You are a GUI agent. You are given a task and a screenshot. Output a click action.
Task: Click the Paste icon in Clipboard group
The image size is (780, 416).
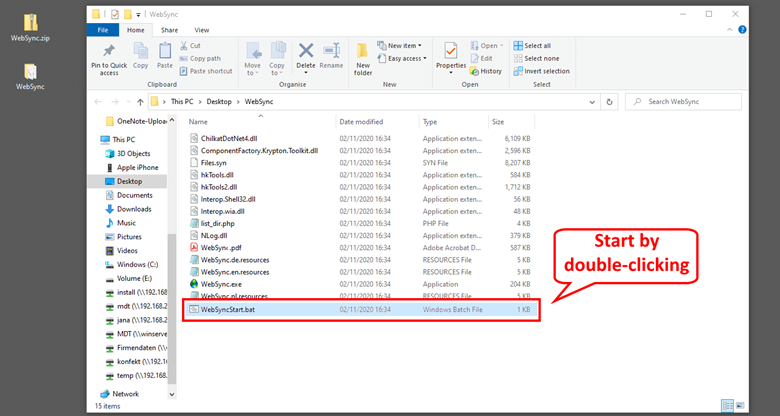click(x=165, y=52)
